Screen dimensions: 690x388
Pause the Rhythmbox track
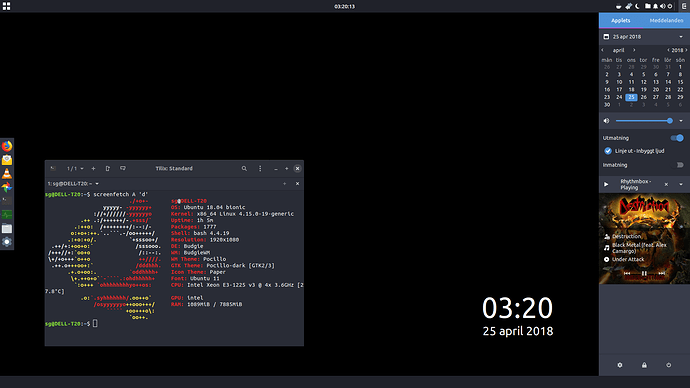point(644,274)
